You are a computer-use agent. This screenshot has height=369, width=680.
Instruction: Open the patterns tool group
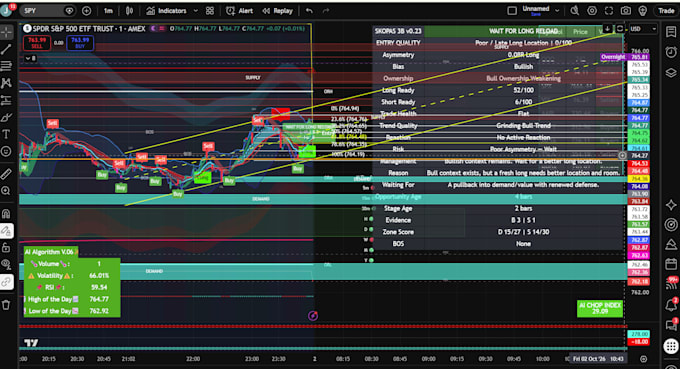(6, 83)
